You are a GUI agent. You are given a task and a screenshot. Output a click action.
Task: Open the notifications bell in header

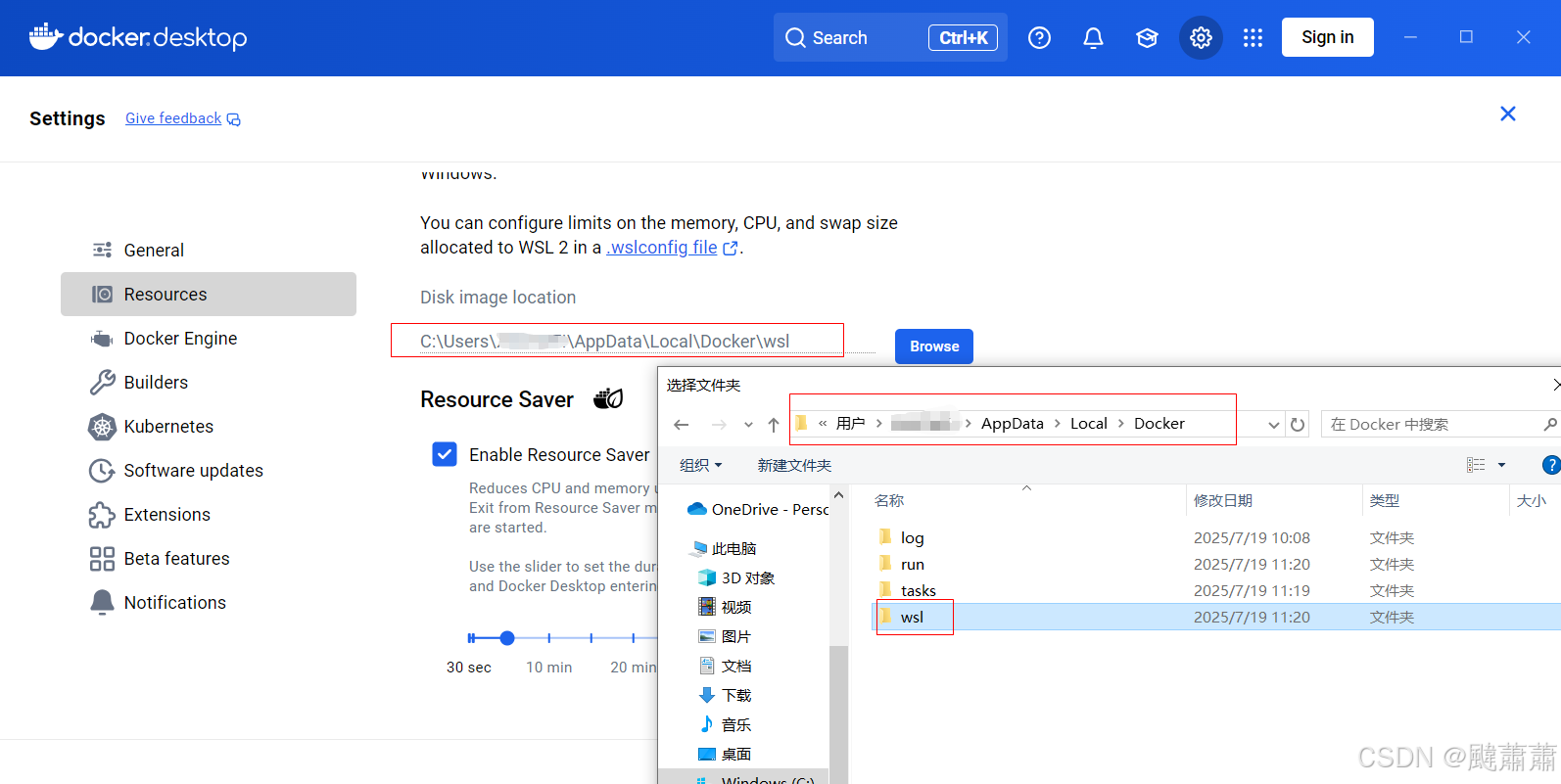1093,38
